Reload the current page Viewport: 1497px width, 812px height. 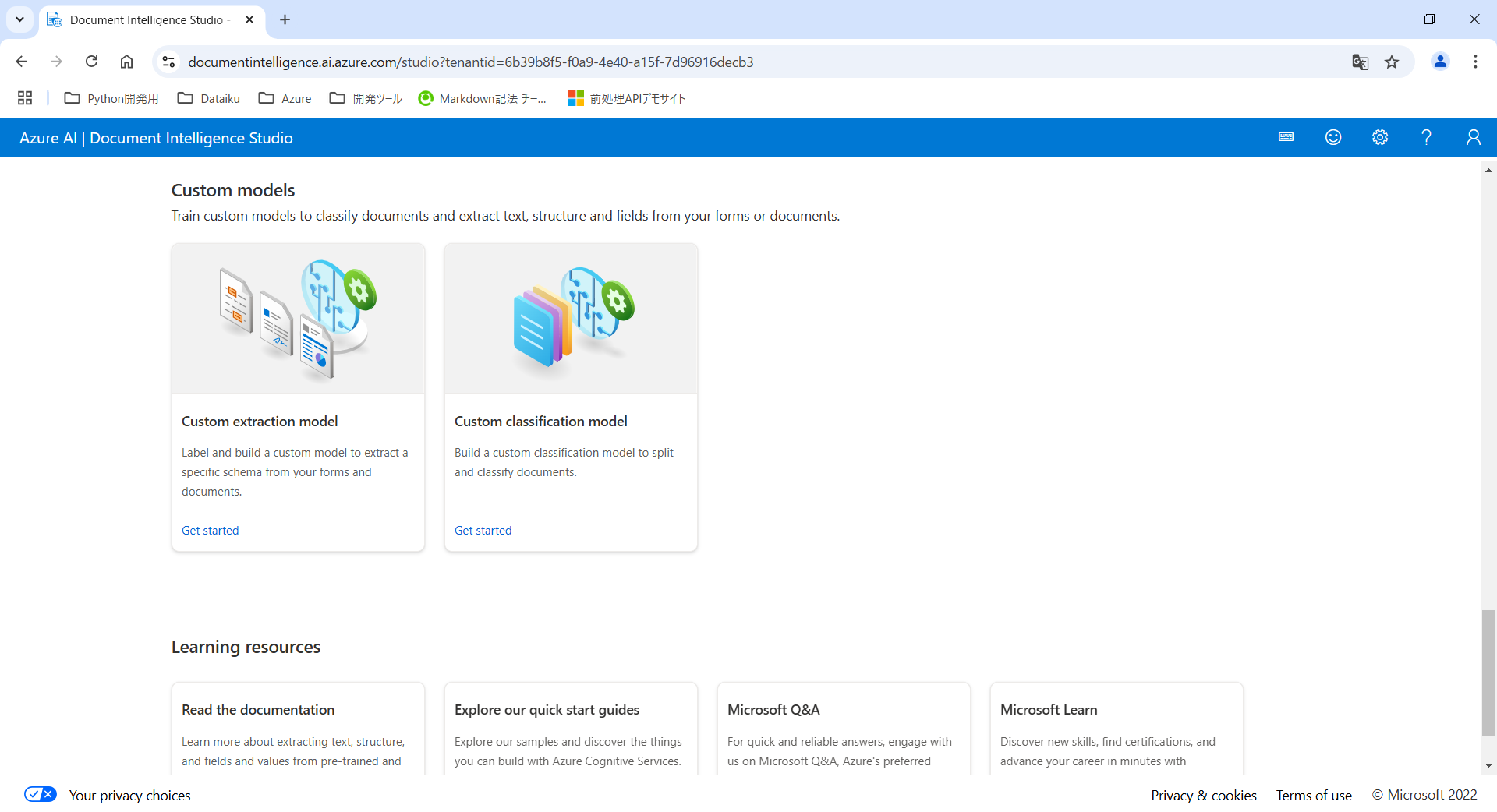point(91,62)
